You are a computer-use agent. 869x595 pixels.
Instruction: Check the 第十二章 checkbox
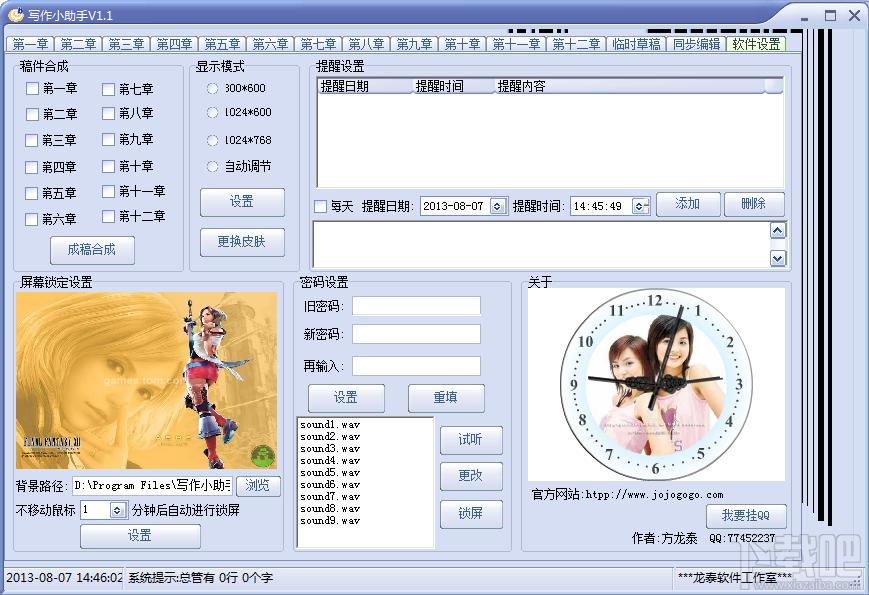click(109, 216)
